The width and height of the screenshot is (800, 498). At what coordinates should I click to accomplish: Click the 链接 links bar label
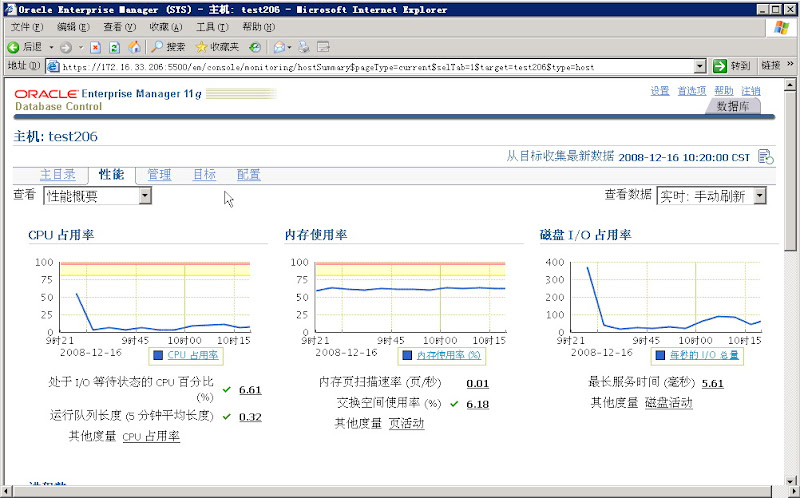coord(771,65)
